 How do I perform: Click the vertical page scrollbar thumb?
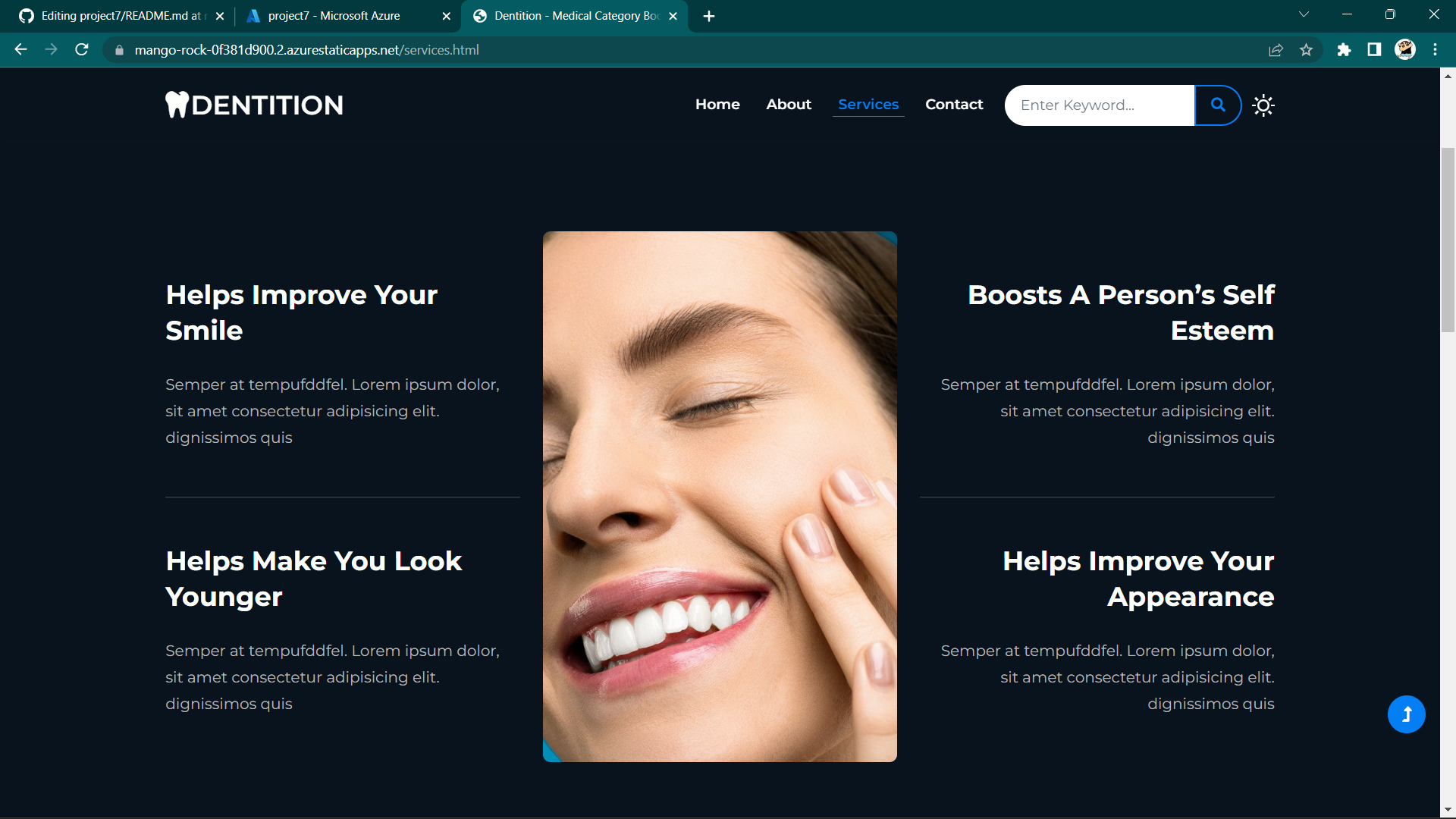1448,239
